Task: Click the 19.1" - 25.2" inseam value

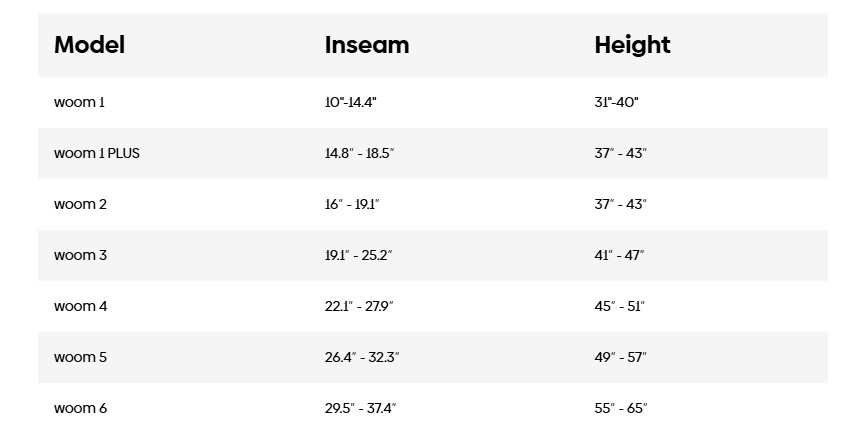Action: tap(359, 255)
